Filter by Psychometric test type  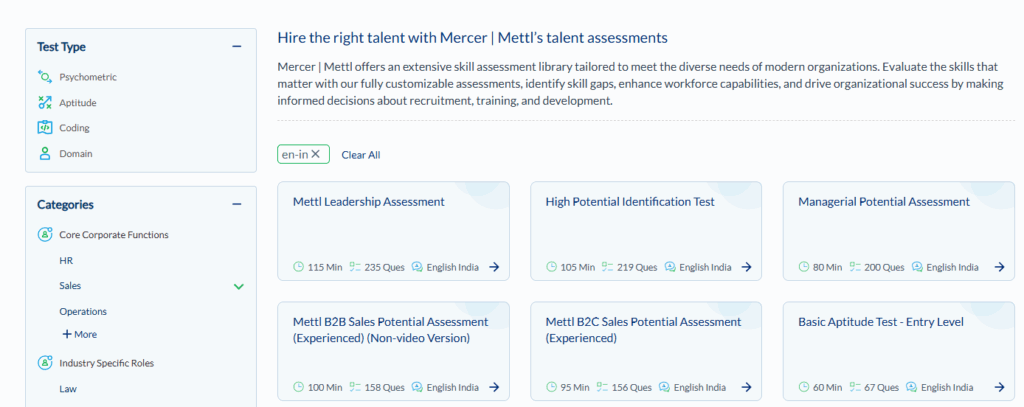click(x=88, y=76)
